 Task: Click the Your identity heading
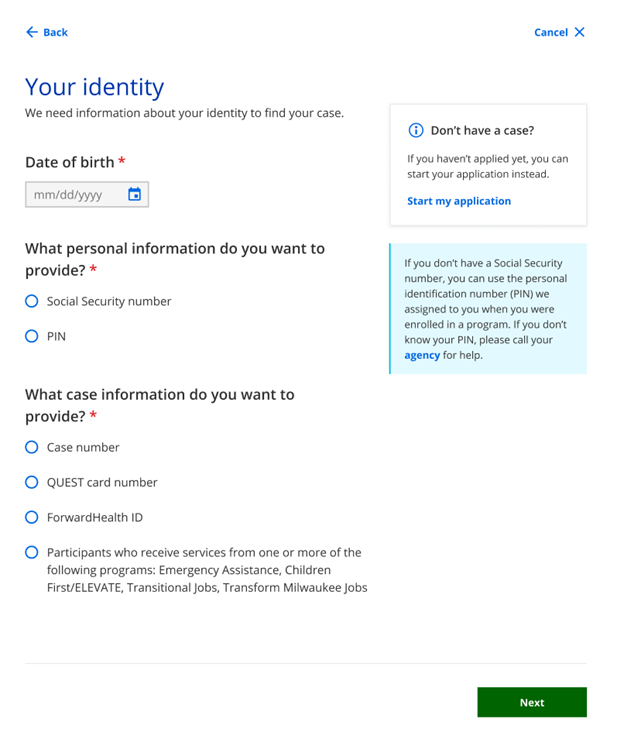(x=94, y=87)
